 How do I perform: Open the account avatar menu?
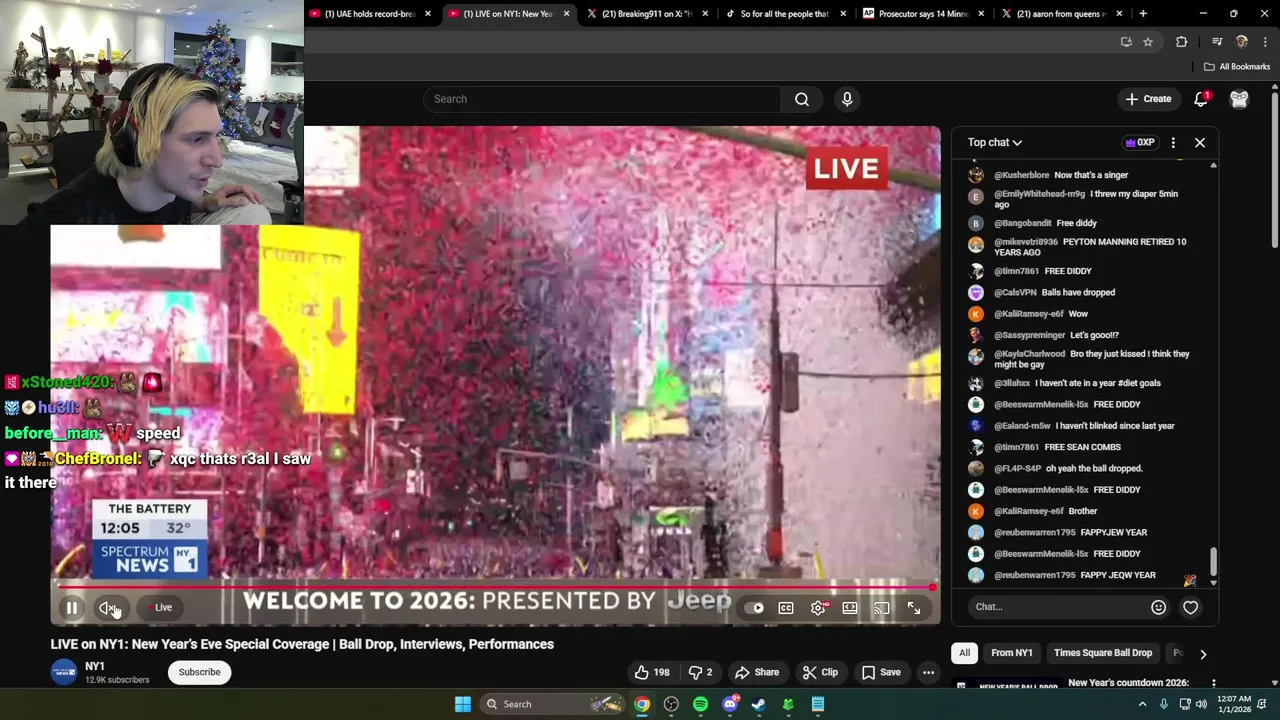[x=1239, y=99]
